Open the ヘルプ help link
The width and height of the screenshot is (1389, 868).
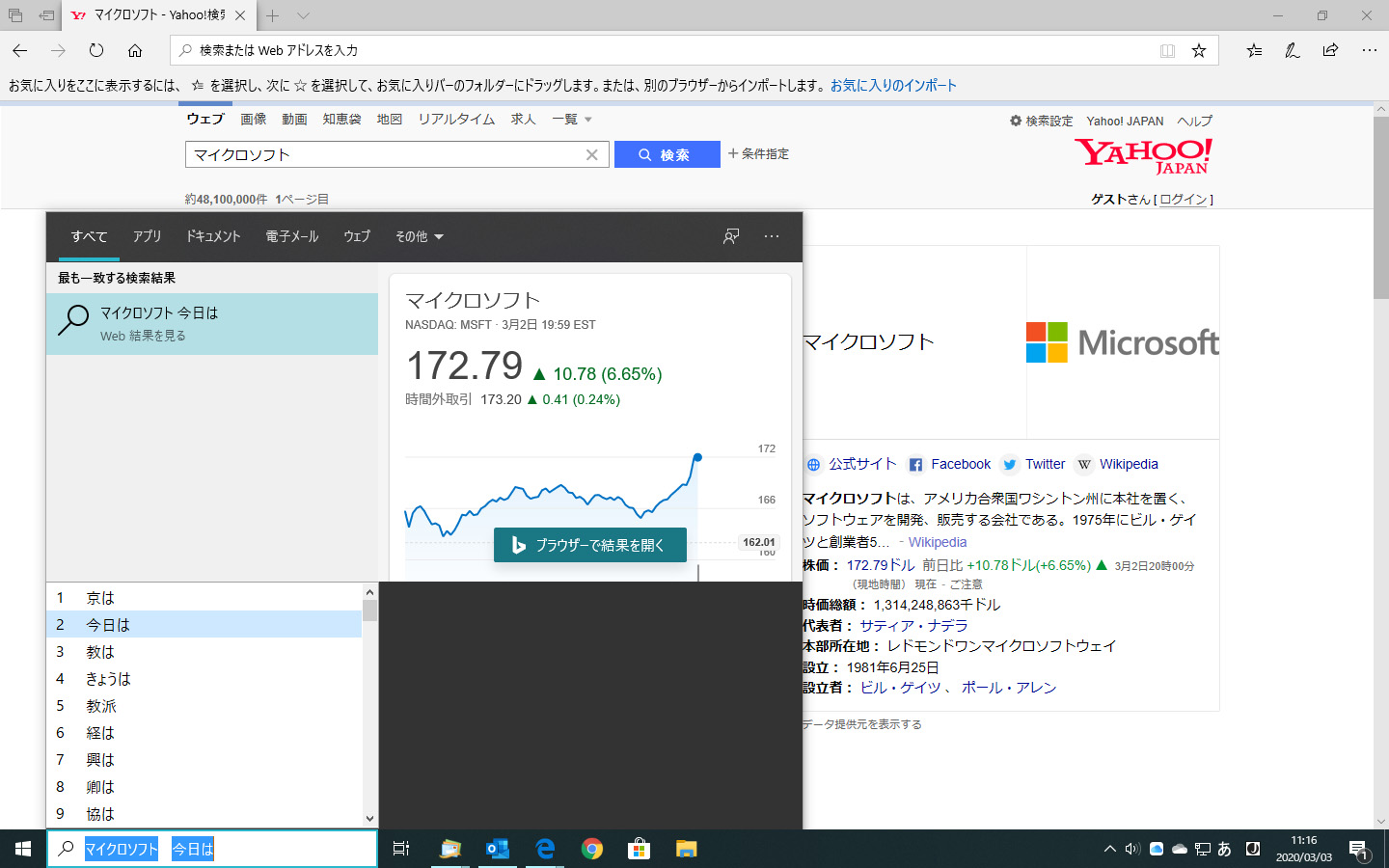(x=1194, y=121)
